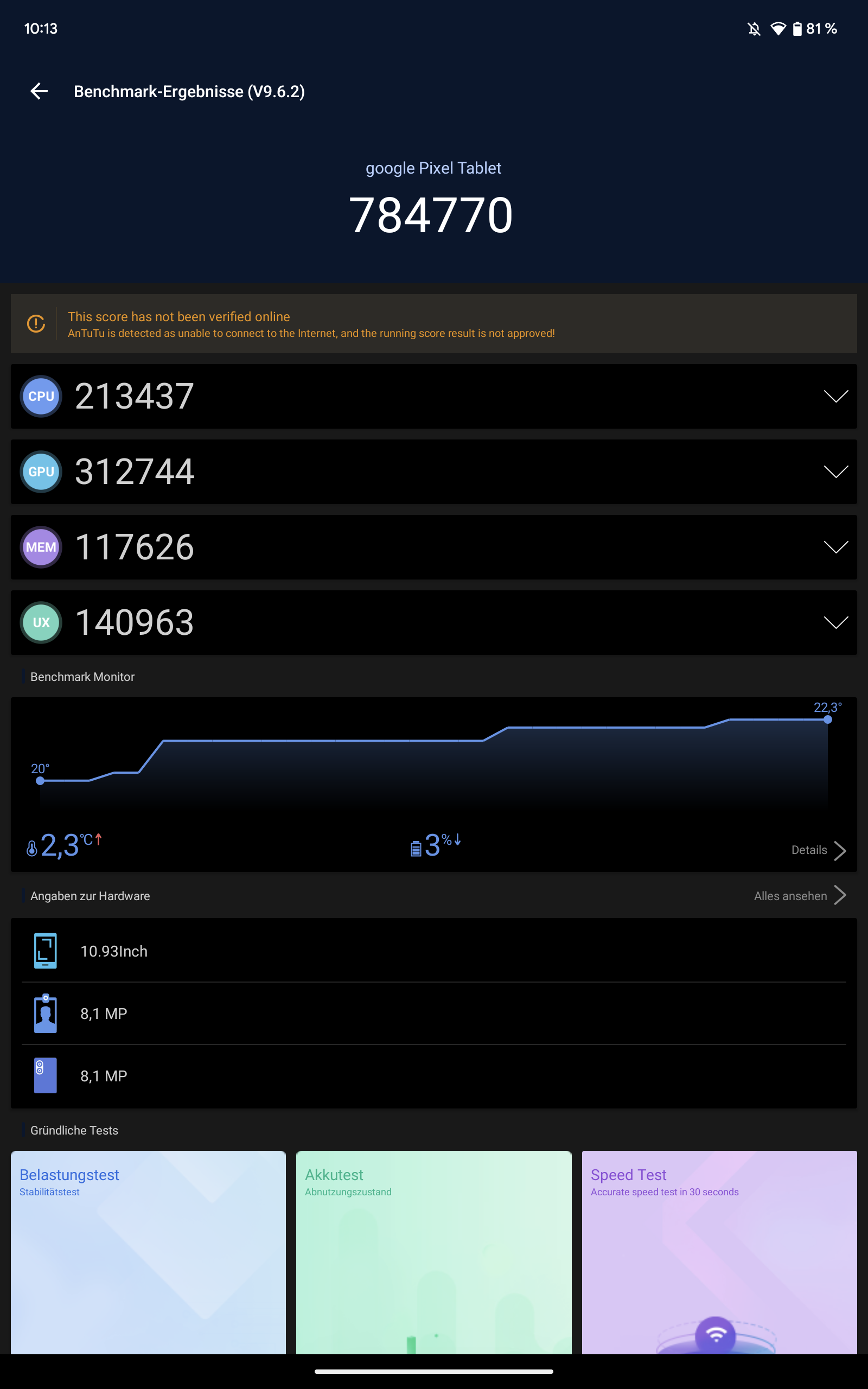Click the rear camera icon
This screenshot has width=868, height=1389.
click(46, 1075)
